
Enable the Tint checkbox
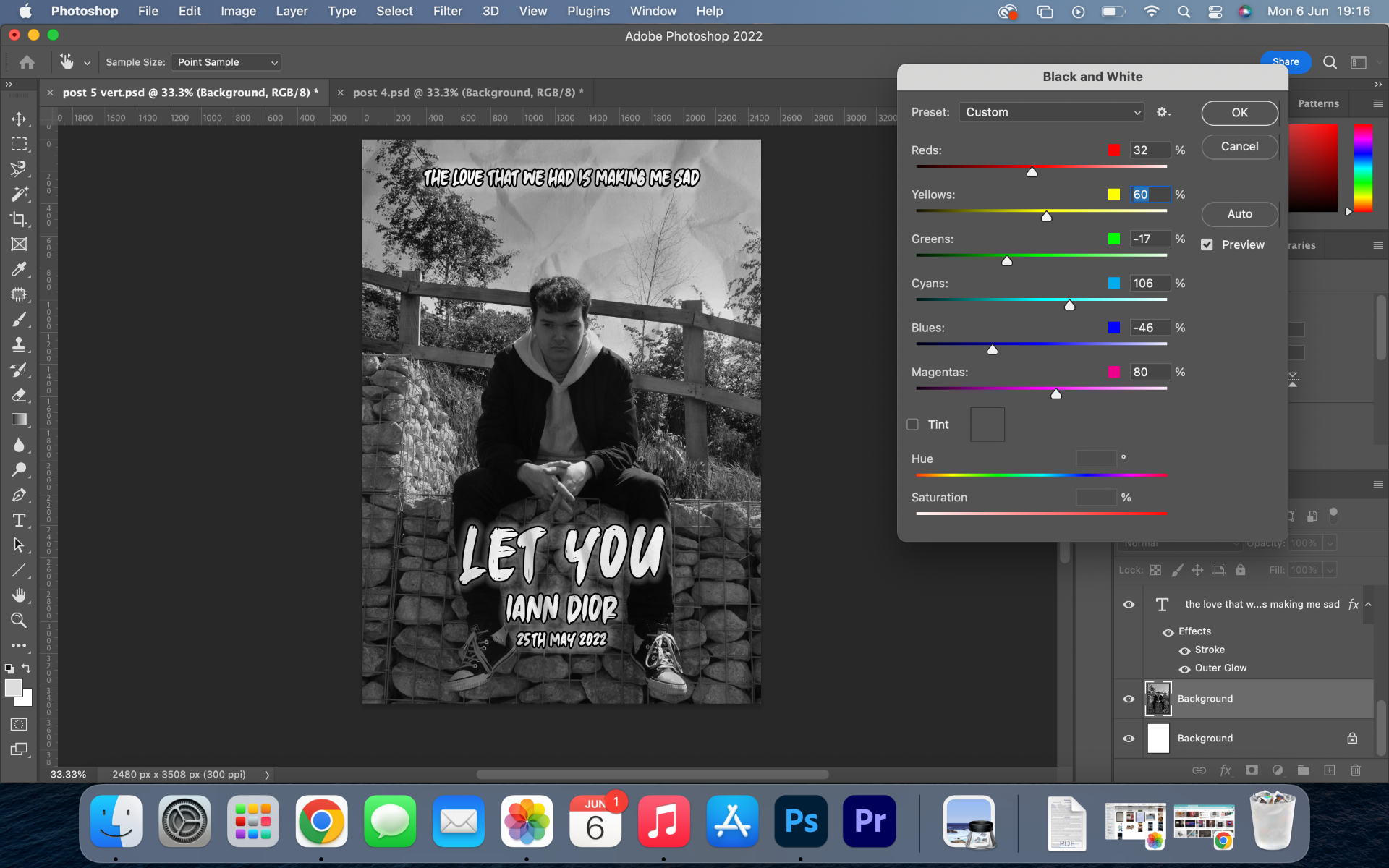click(x=913, y=425)
